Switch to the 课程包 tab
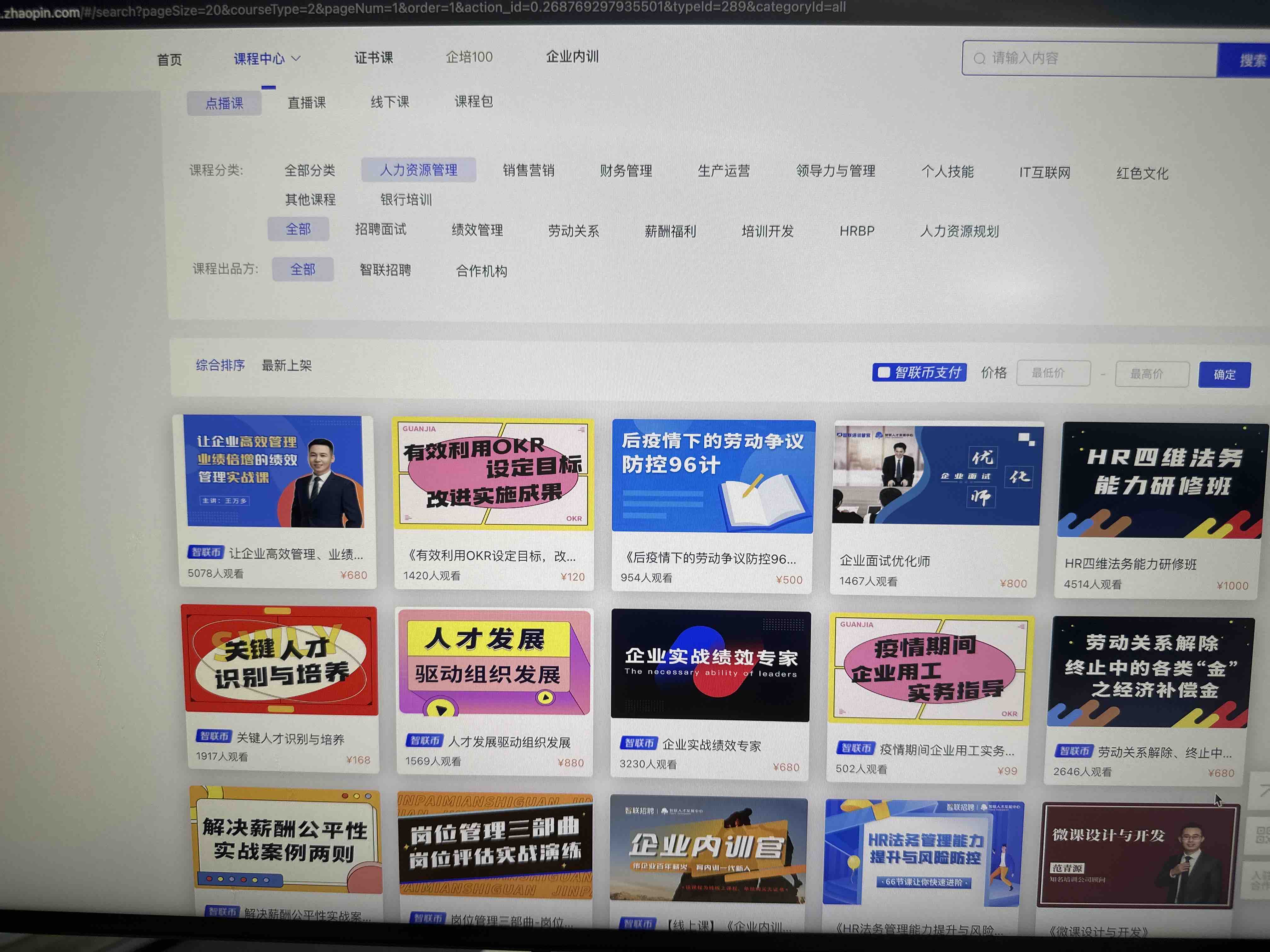 point(474,102)
